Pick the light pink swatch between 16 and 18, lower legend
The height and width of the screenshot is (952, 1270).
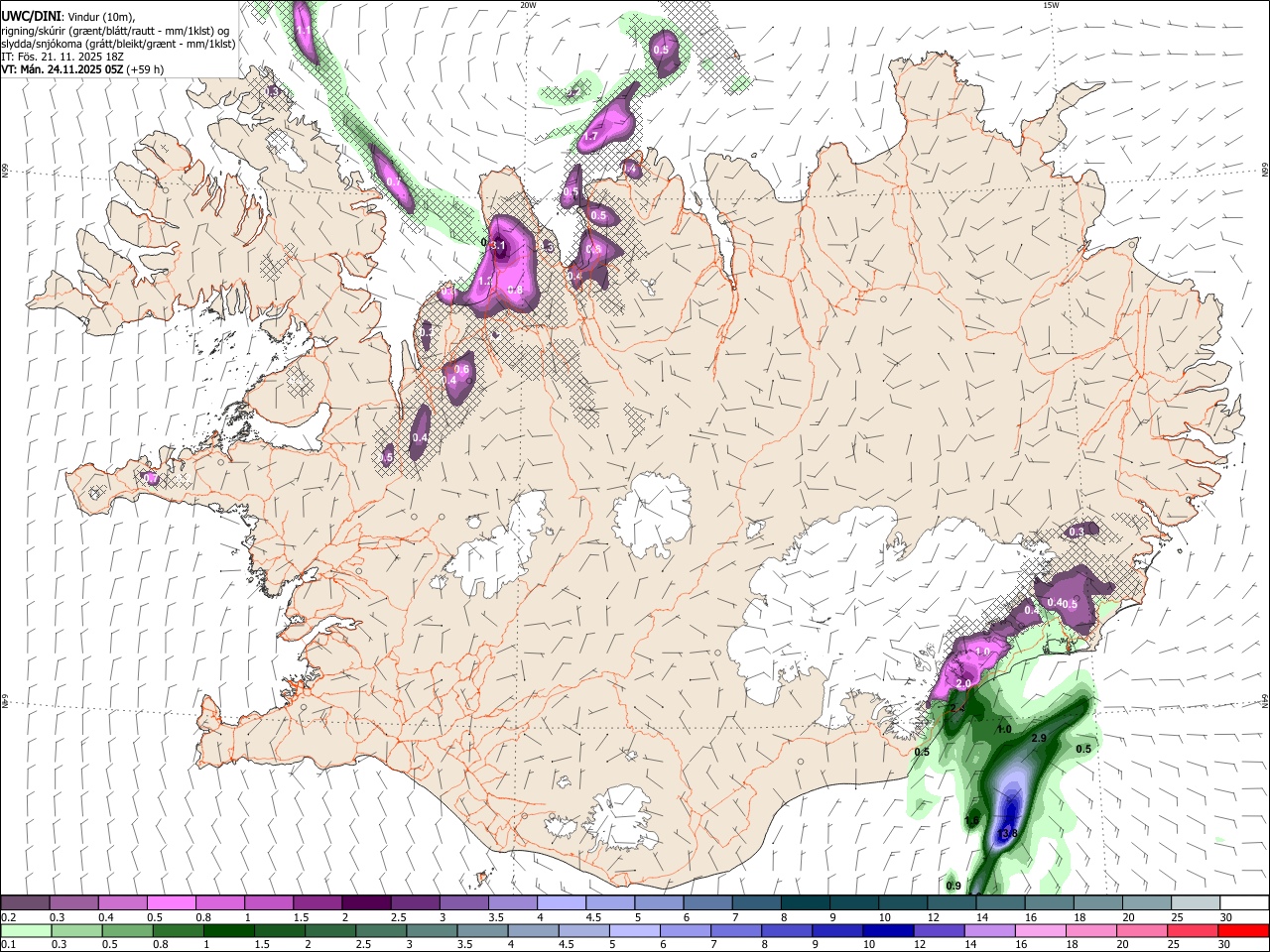point(1040,931)
